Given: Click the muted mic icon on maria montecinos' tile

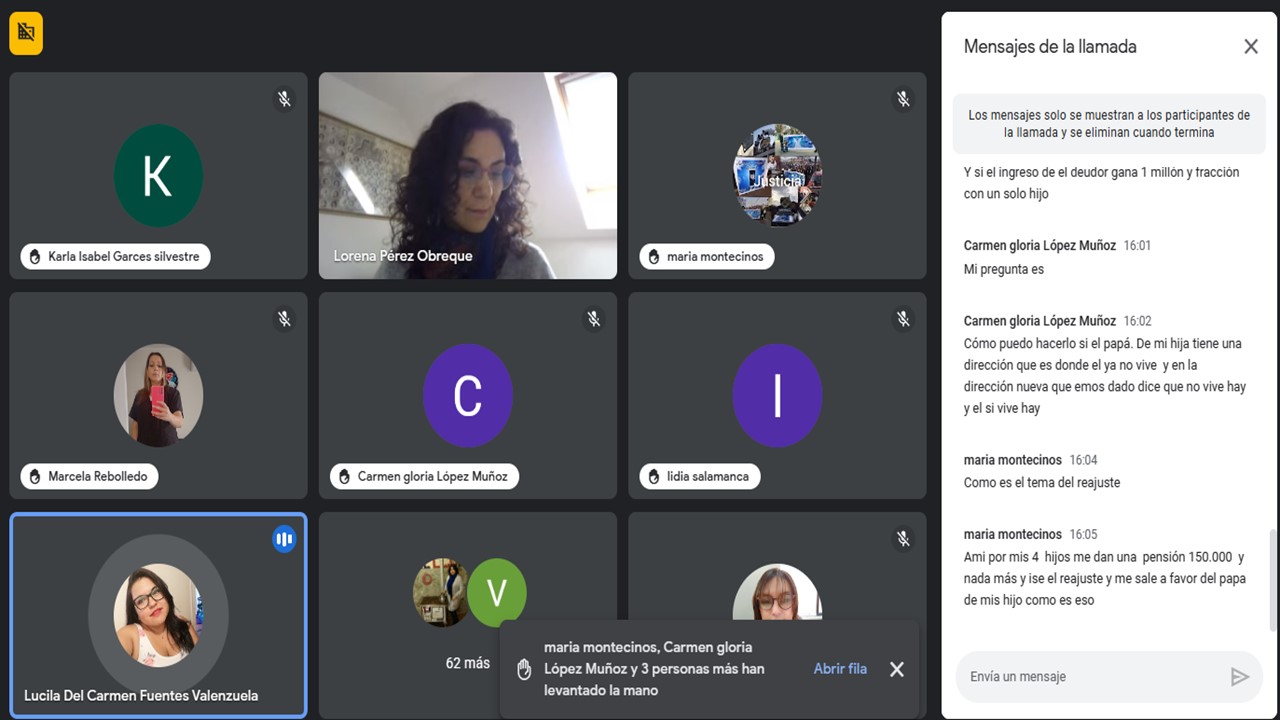Looking at the screenshot, I should click(x=903, y=99).
